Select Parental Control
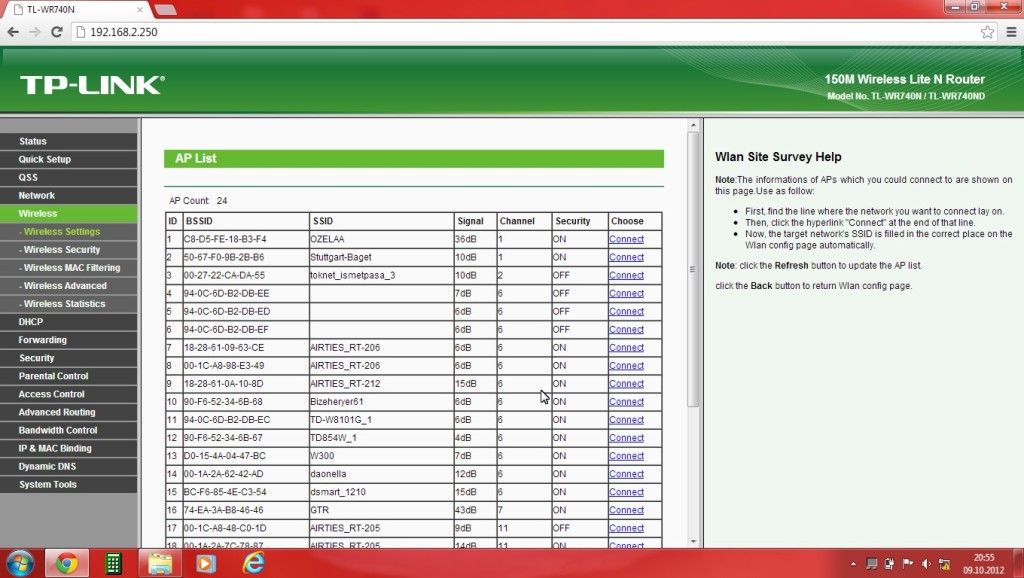 pyautogui.click(x=69, y=376)
